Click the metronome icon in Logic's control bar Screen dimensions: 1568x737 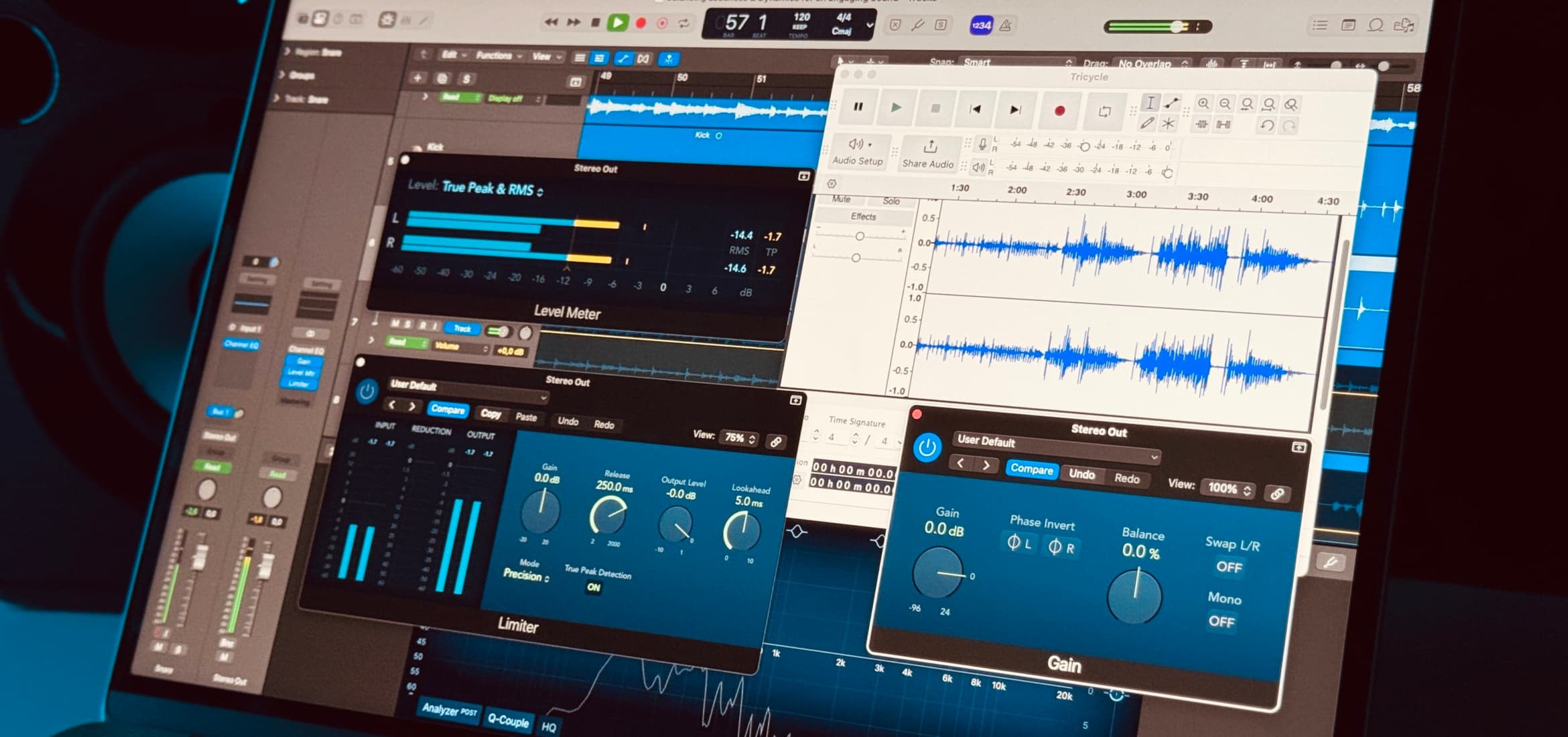click(1004, 25)
